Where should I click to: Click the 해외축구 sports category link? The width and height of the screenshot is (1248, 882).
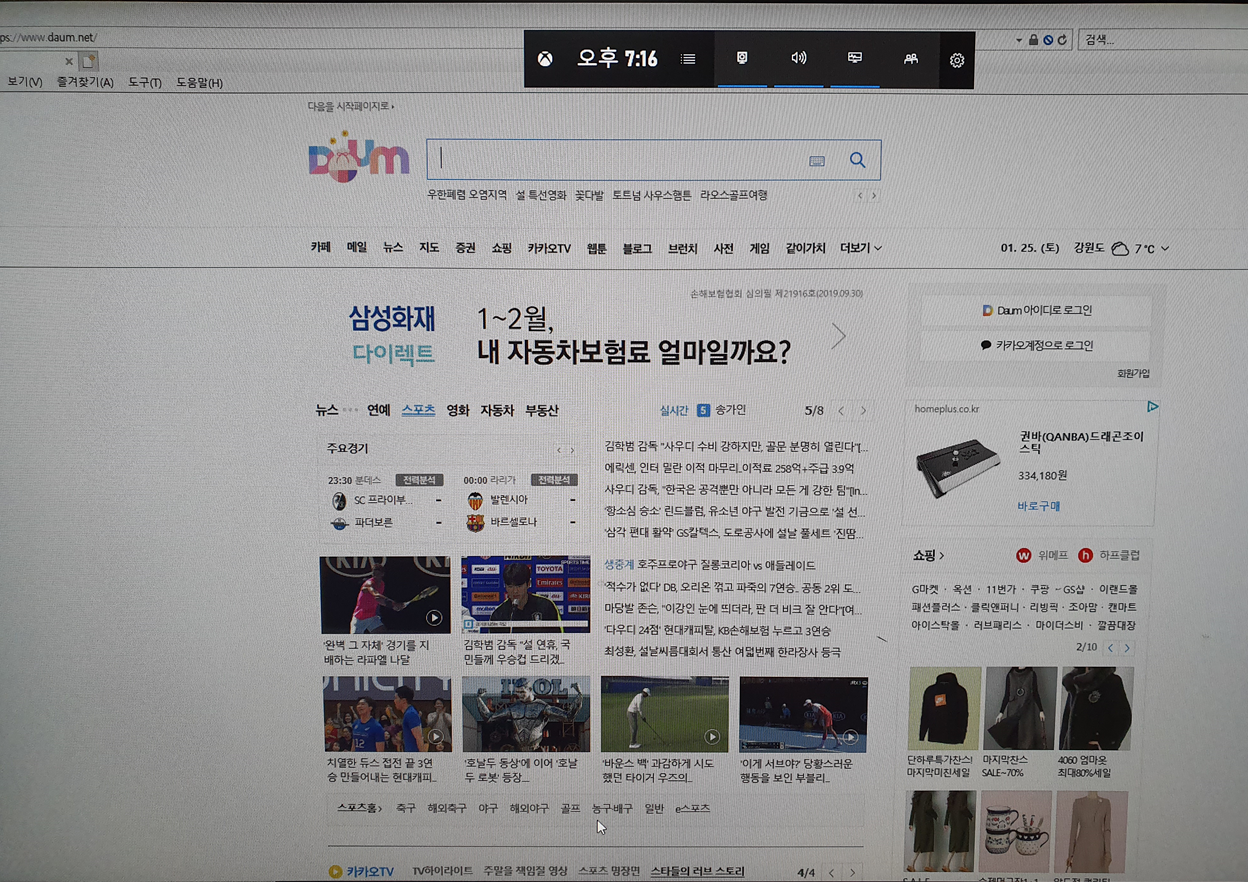tap(446, 808)
